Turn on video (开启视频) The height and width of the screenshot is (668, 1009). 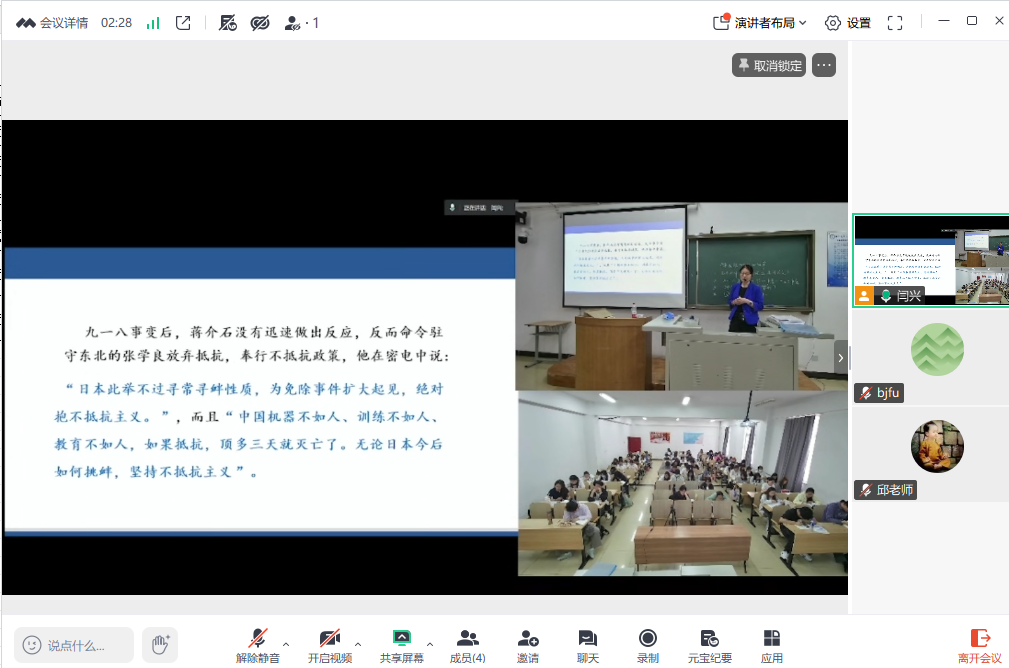pyautogui.click(x=329, y=645)
